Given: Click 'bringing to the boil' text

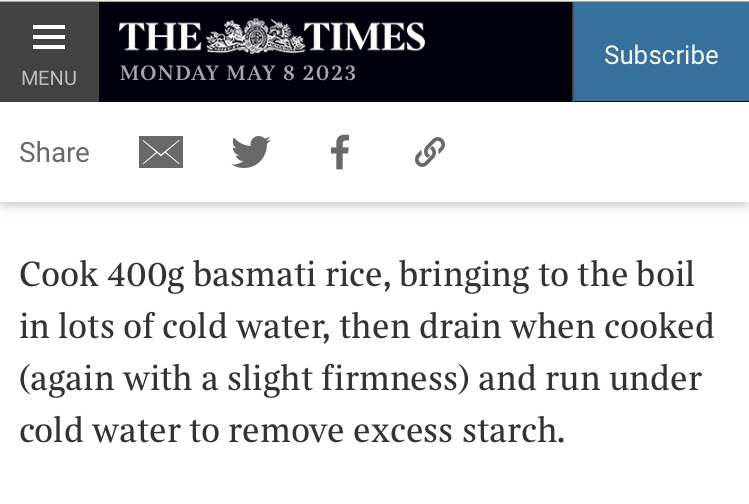Looking at the screenshot, I should (x=546, y=276).
